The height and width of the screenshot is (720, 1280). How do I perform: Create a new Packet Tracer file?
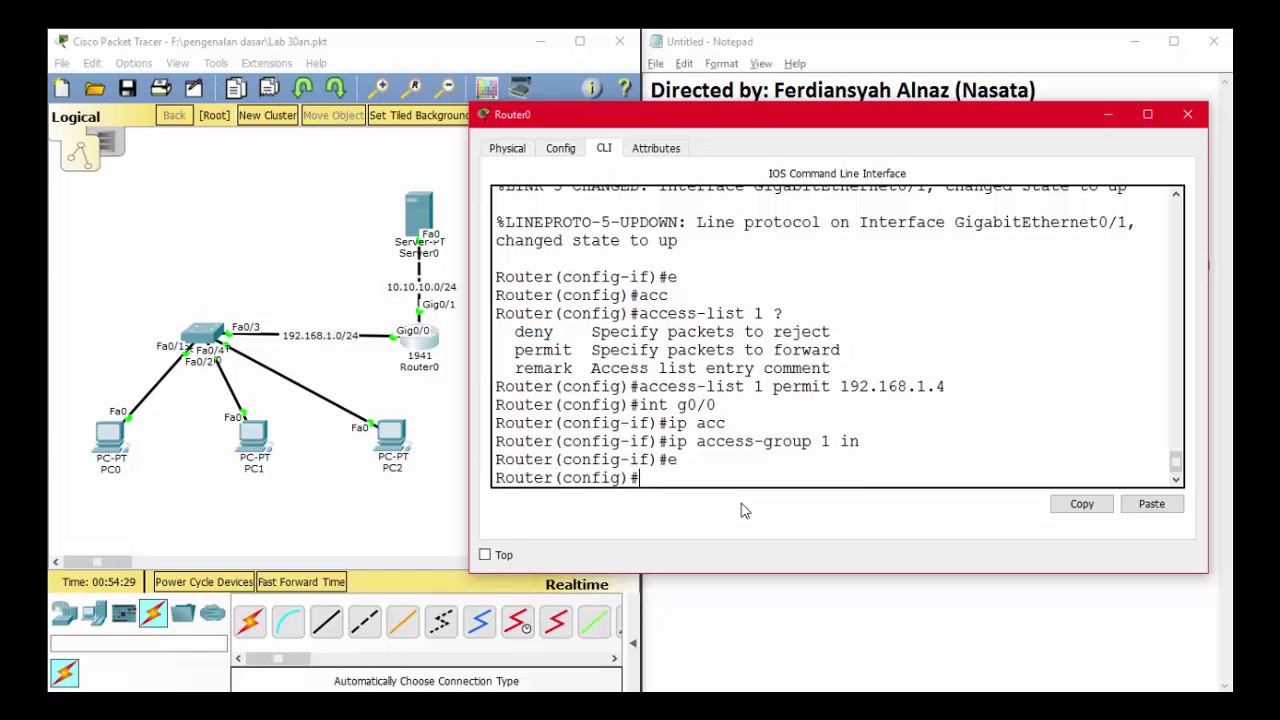pyautogui.click(x=62, y=89)
